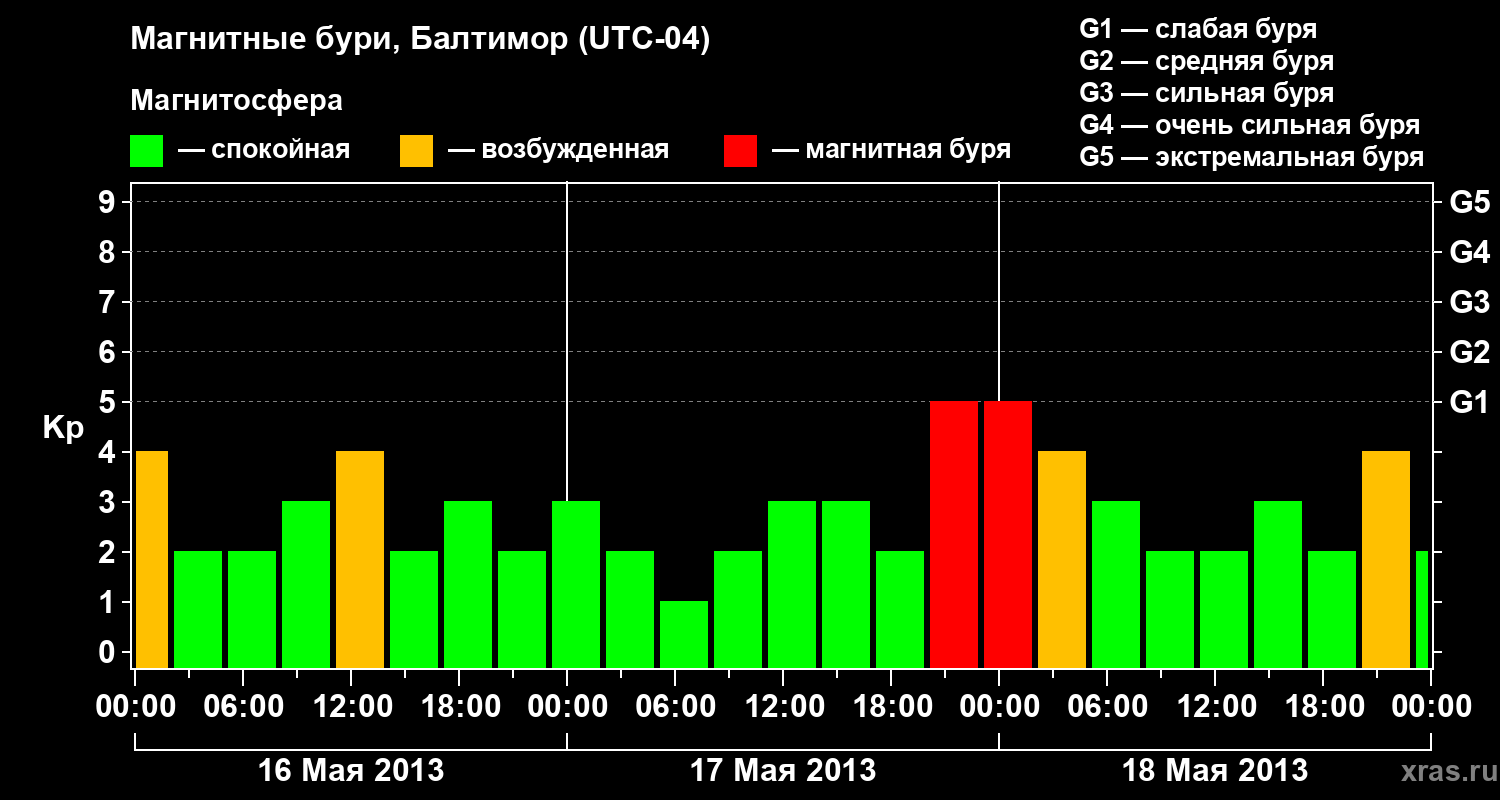Click the 'G4' right axis label
The width and height of the screenshot is (1500, 800).
[x=1469, y=252]
